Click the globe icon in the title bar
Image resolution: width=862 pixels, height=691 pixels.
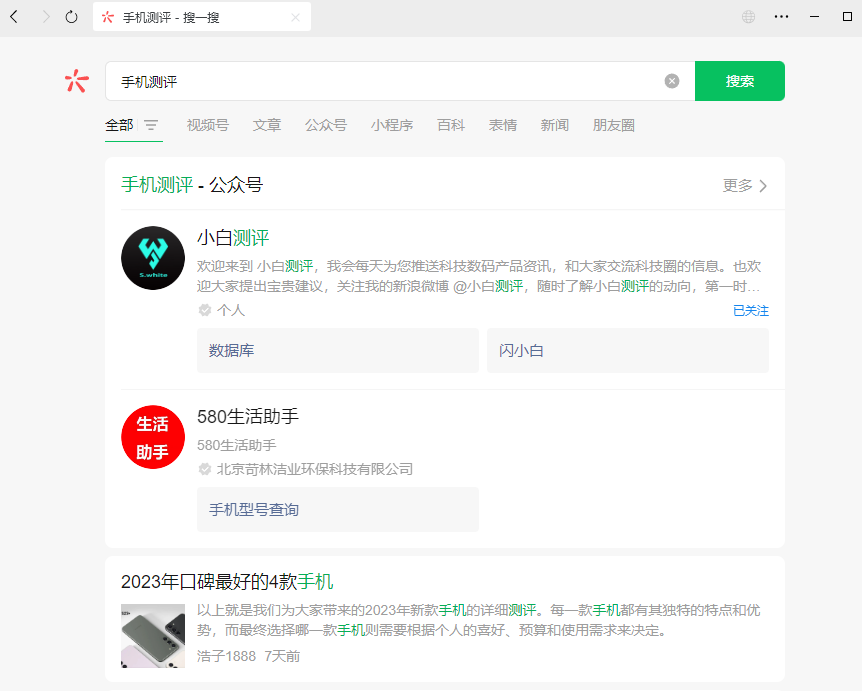[x=748, y=17]
